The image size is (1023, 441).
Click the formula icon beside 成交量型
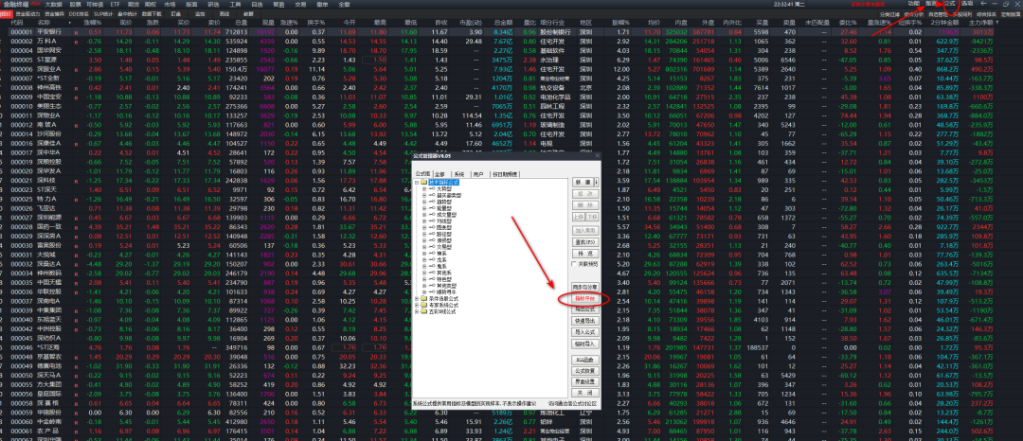coord(431,215)
